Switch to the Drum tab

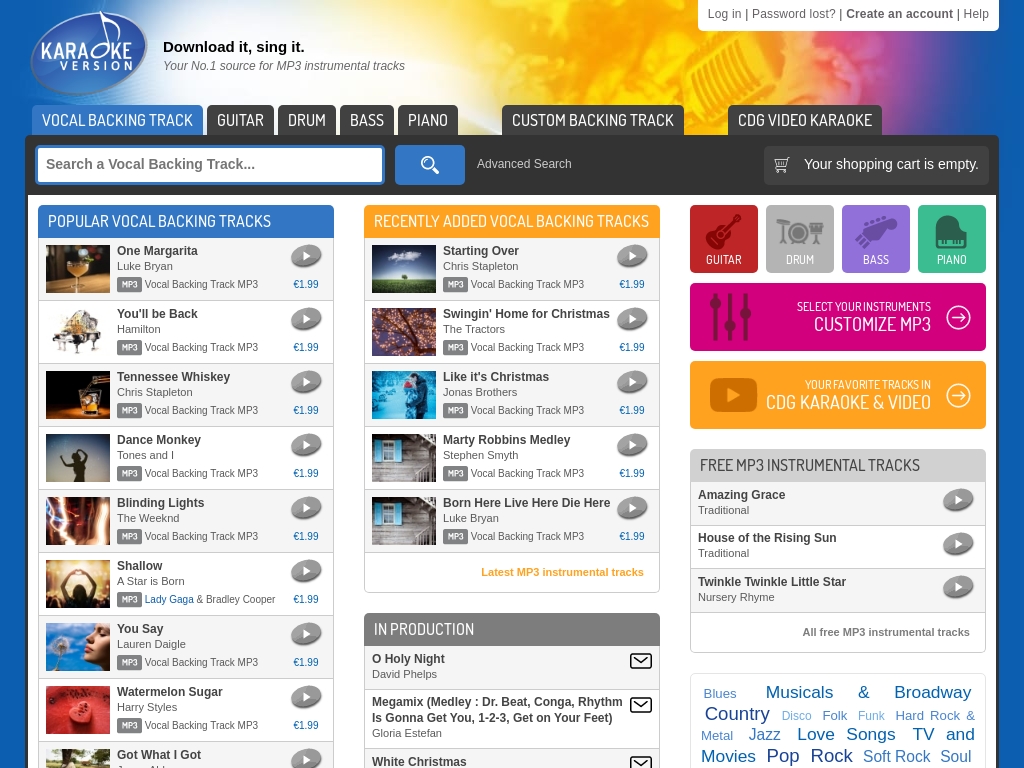pyautogui.click(x=307, y=120)
